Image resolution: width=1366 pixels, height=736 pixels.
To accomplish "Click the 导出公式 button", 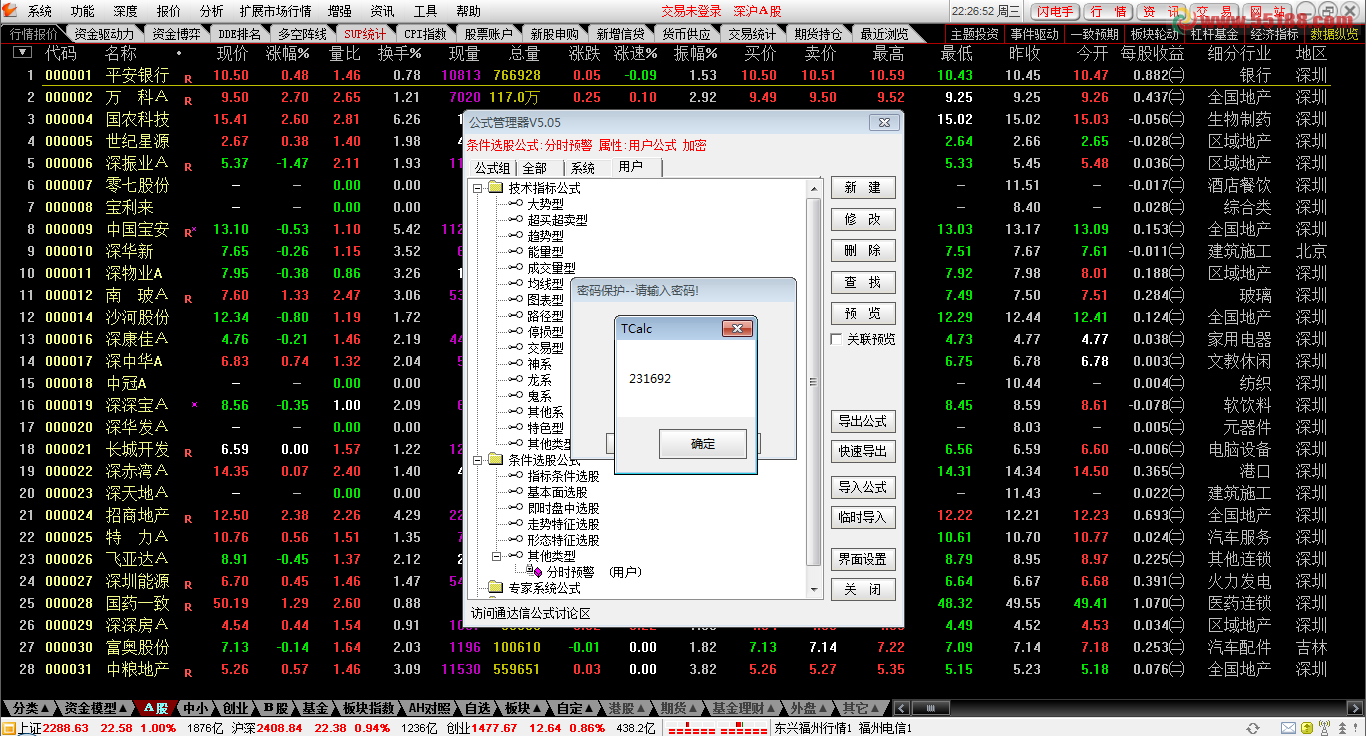I will click(863, 421).
